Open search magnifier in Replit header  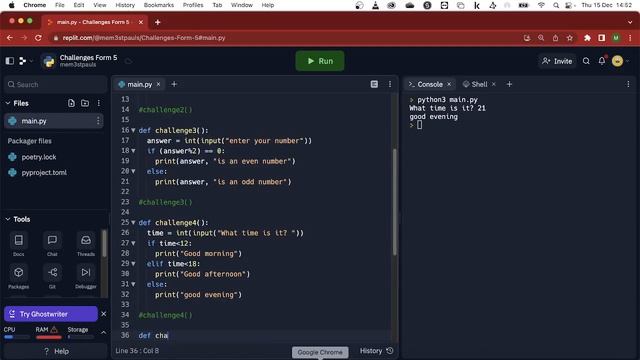pos(586,61)
